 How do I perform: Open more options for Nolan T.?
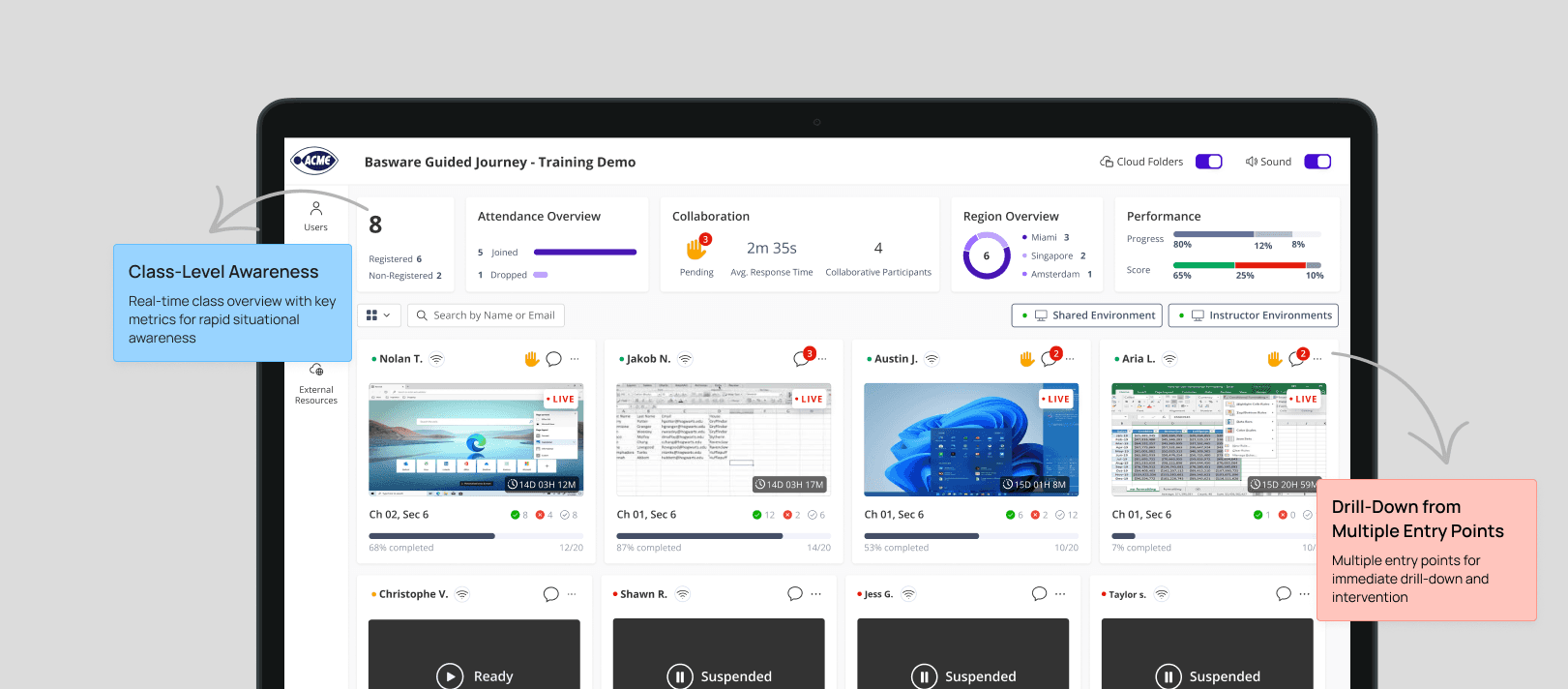click(575, 359)
